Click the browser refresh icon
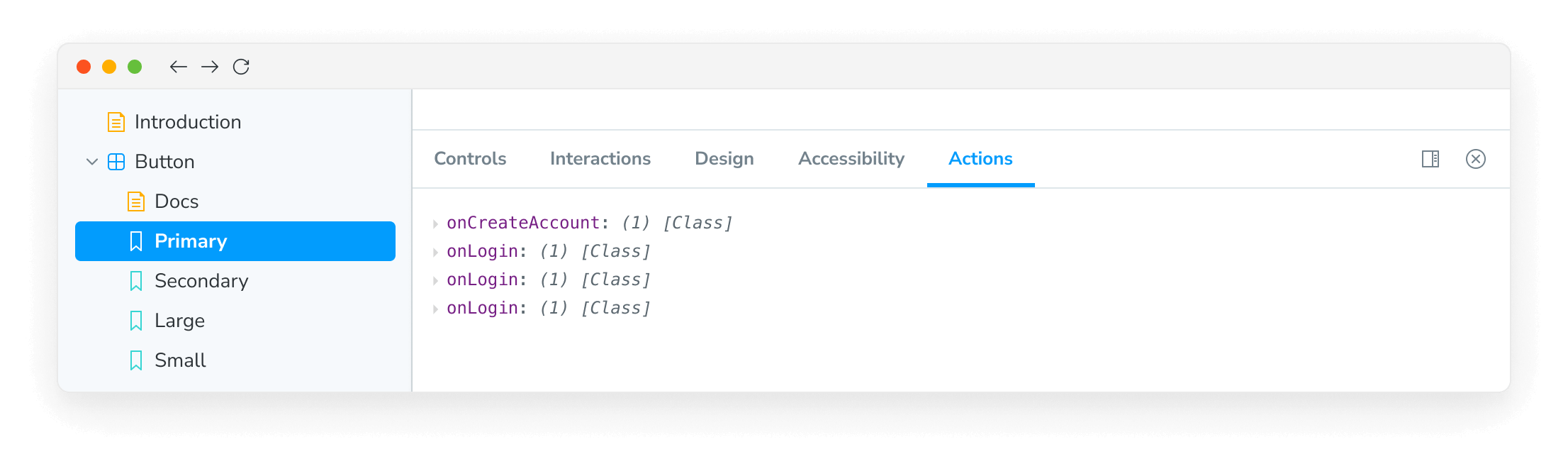The height and width of the screenshot is (464, 1568). [x=241, y=66]
